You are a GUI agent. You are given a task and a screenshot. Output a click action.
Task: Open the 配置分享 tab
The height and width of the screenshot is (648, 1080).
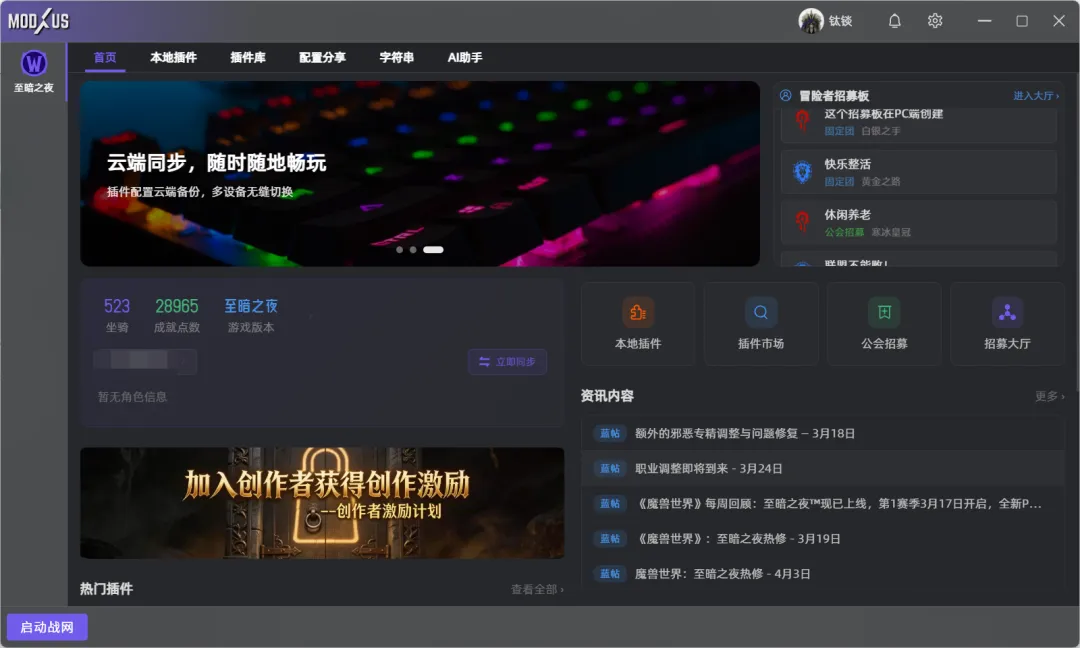[322, 58]
